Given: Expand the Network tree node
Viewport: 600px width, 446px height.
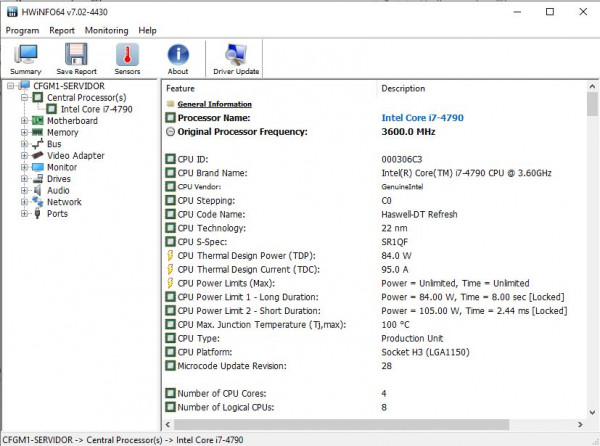Looking at the screenshot, I should 24,202.
